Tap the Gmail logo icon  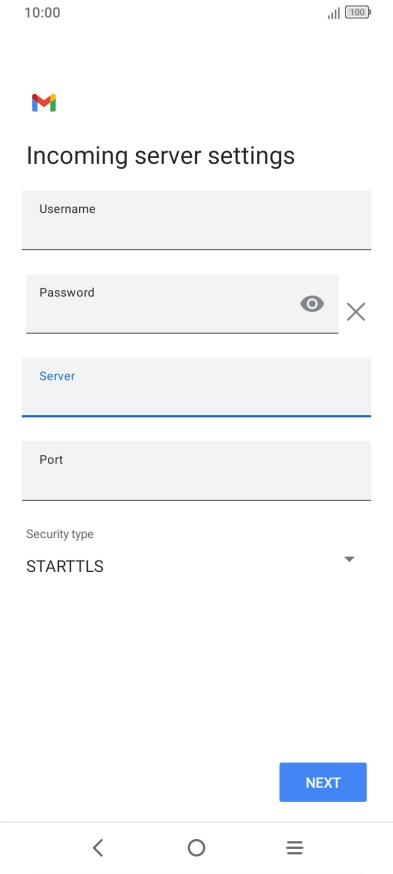click(x=44, y=103)
